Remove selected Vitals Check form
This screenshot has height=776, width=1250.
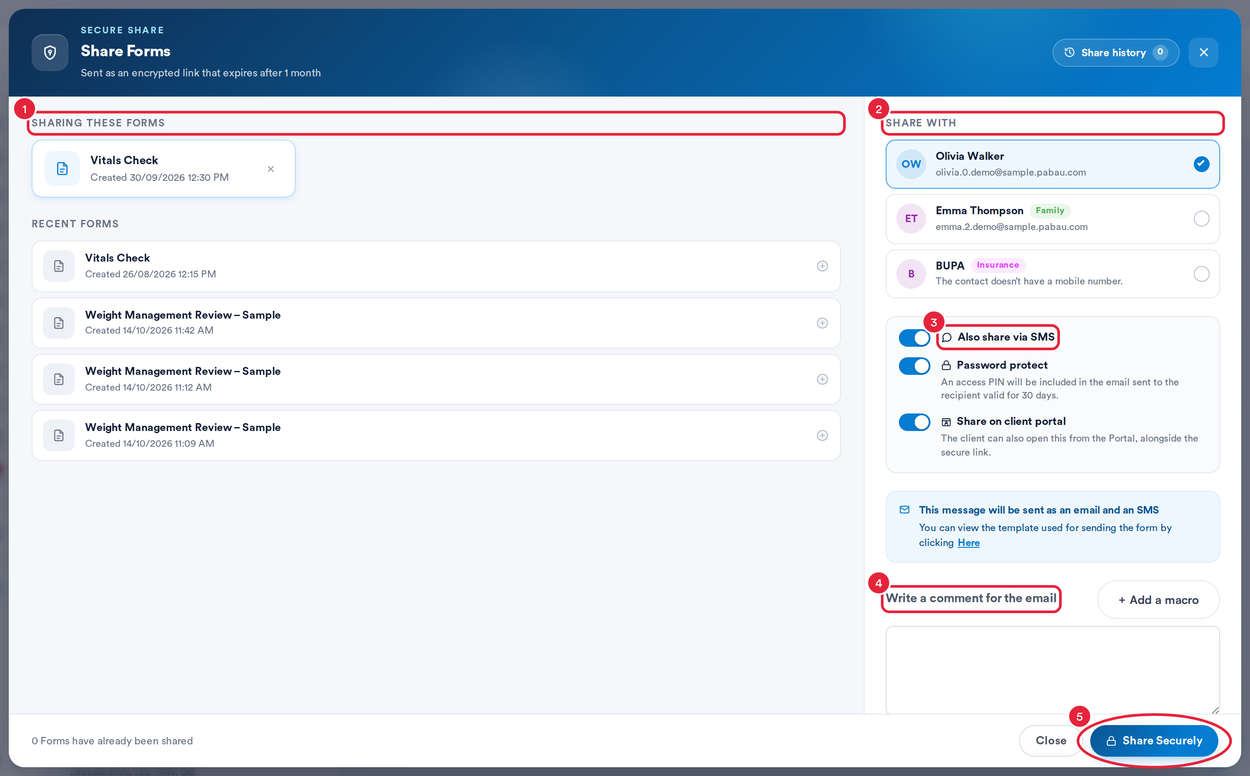click(x=270, y=169)
